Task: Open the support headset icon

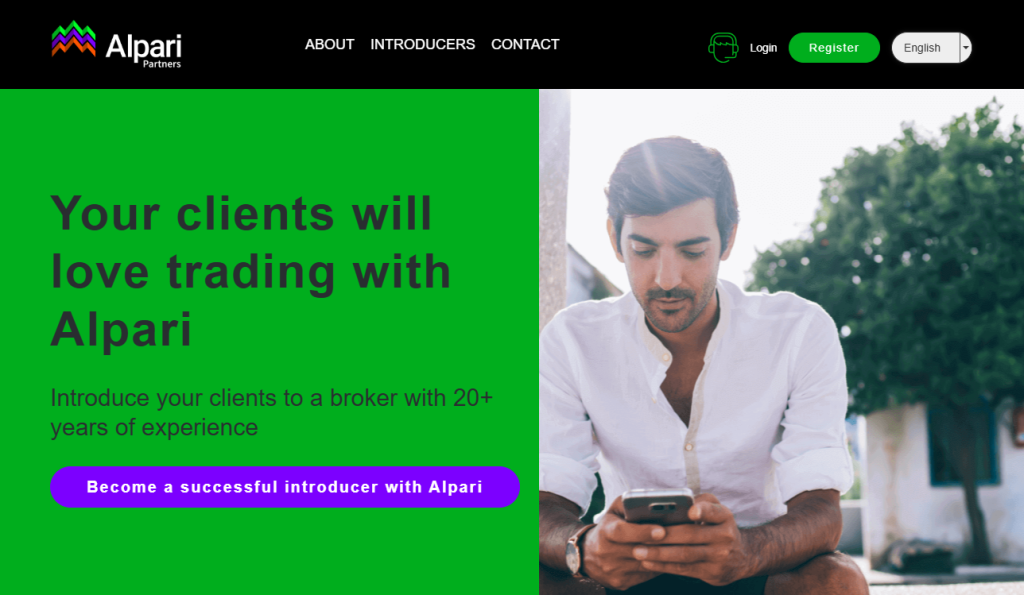Action: point(723,48)
